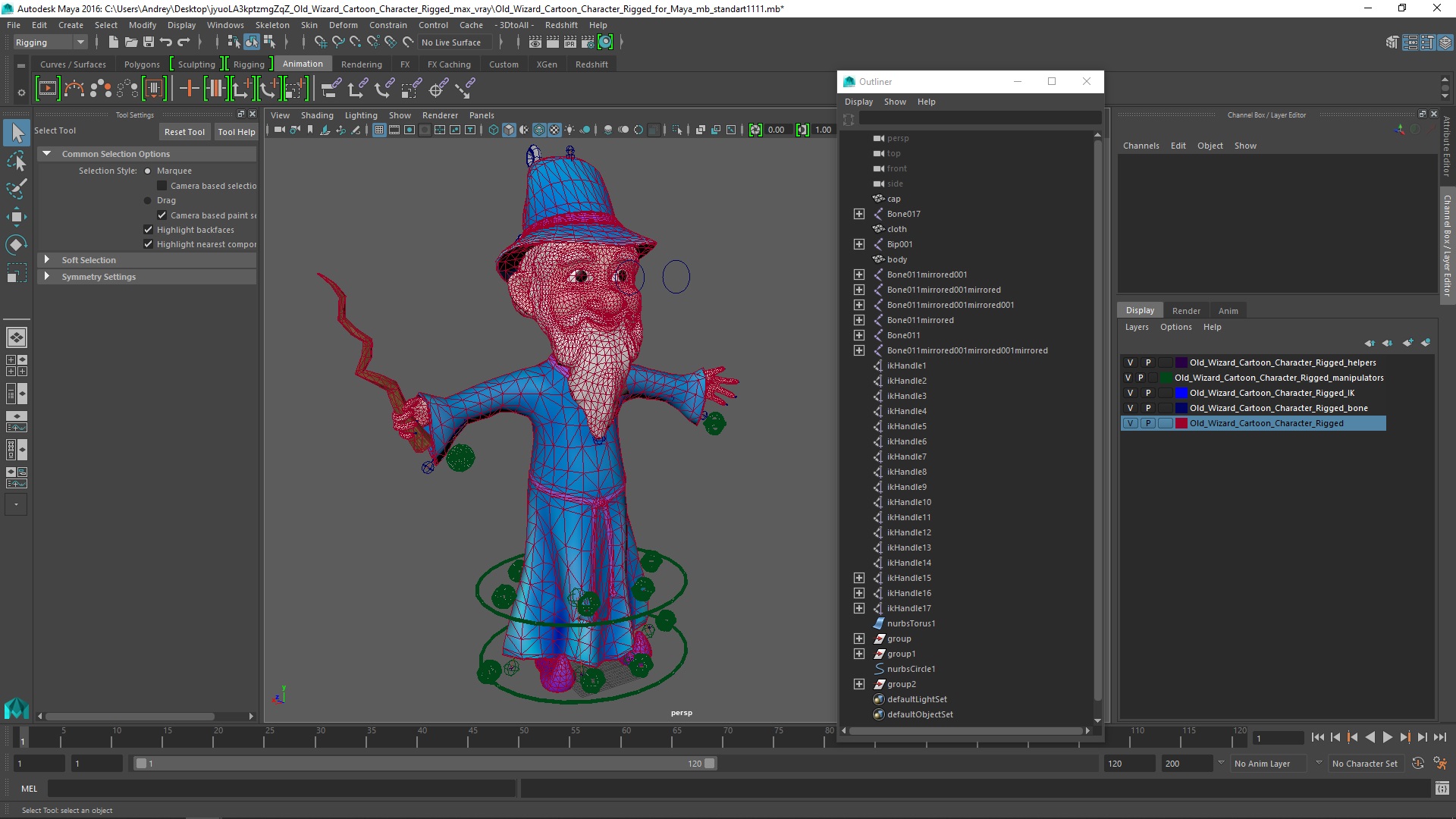Select the Paint Selection tool in toolbox
Viewport: 1456px width, 819px height.
point(16,189)
